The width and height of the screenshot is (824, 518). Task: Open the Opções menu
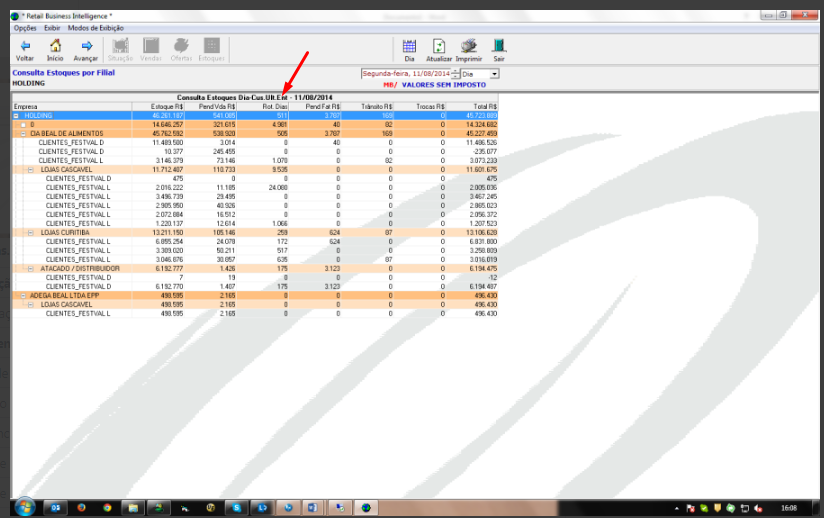pyautogui.click(x=25, y=28)
